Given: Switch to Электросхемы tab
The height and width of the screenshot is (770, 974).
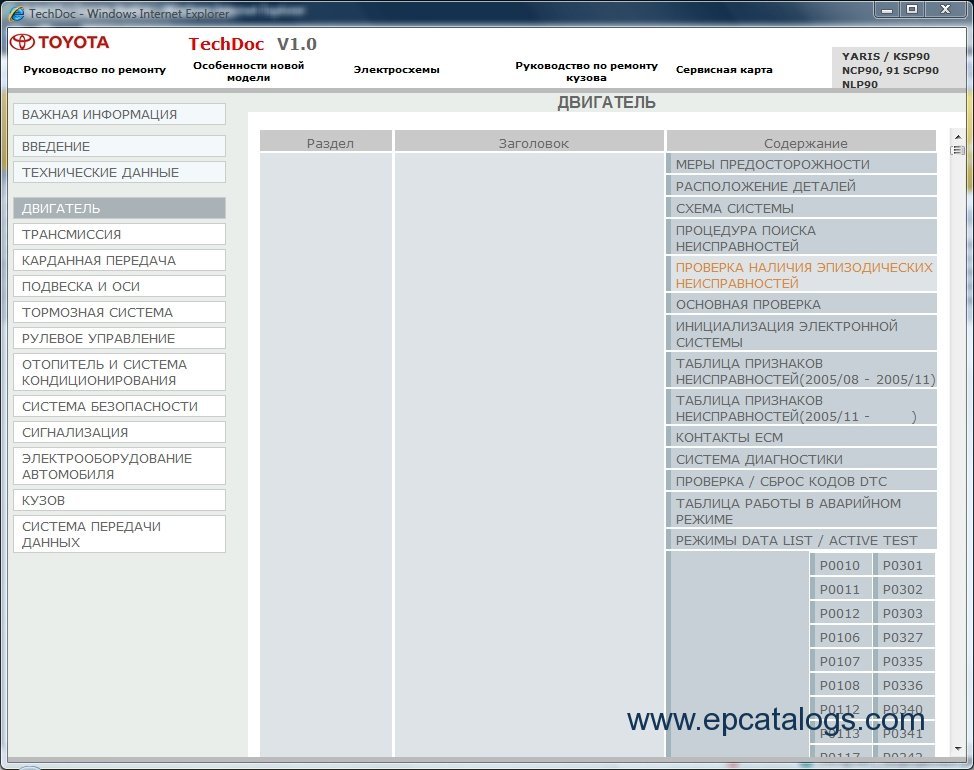Looking at the screenshot, I should tap(396, 70).
